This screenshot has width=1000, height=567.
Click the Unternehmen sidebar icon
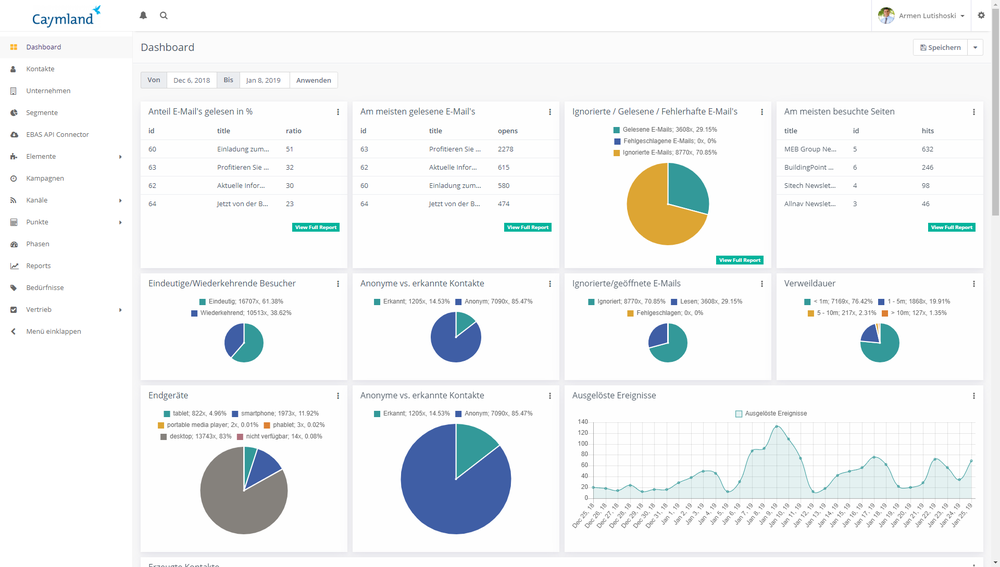(x=13, y=91)
